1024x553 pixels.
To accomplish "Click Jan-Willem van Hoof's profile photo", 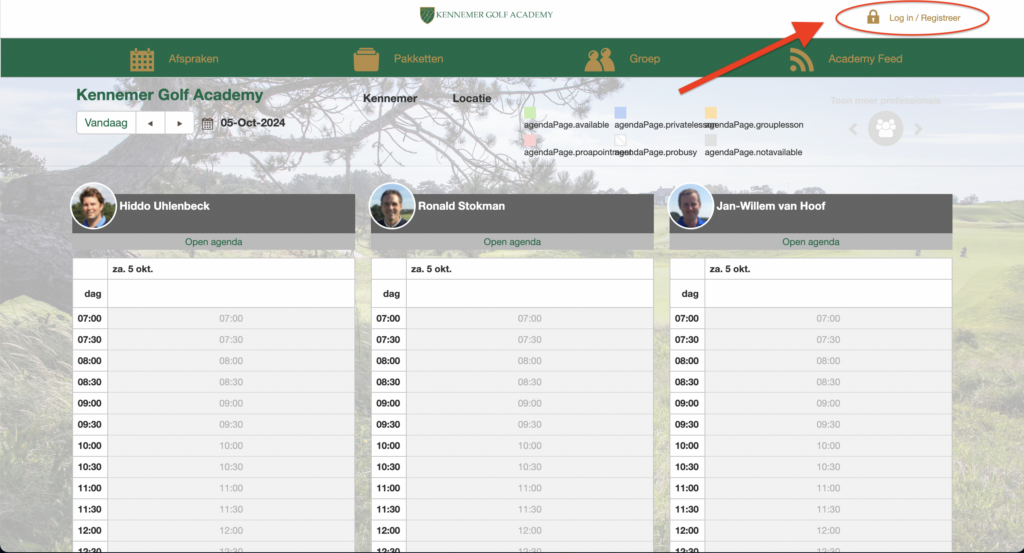I will pyautogui.click(x=690, y=206).
